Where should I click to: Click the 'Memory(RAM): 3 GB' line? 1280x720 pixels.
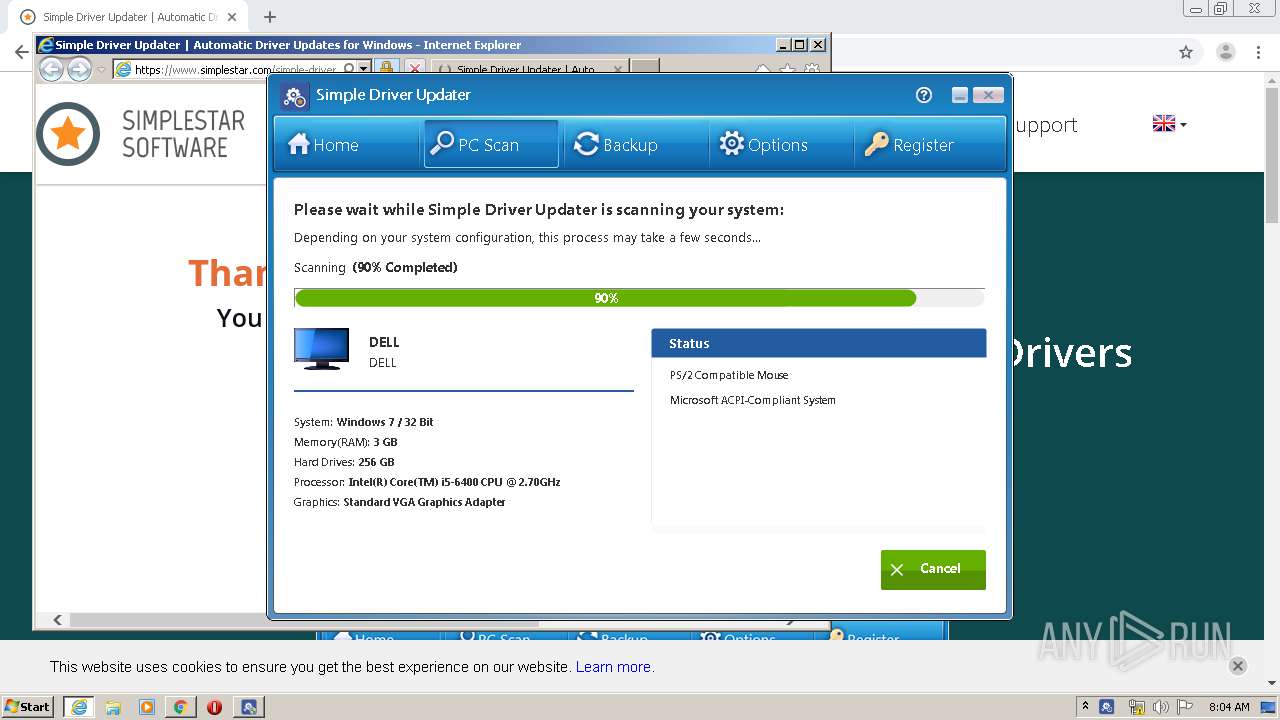(346, 442)
